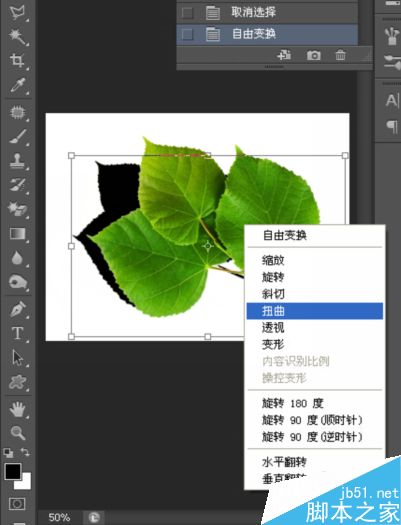
Task: Click the white background color swatch
Action: point(25,484)
